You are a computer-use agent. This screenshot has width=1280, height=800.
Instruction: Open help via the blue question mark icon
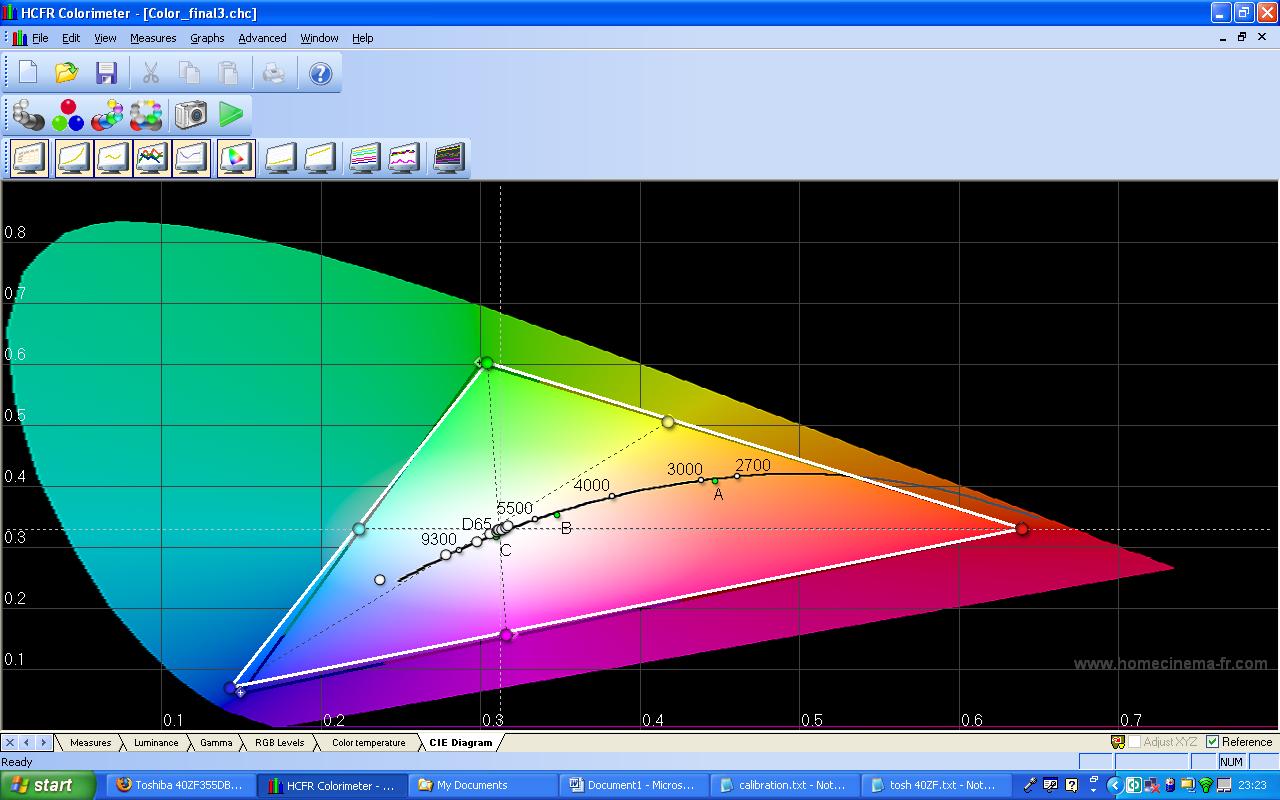[320, 73]
